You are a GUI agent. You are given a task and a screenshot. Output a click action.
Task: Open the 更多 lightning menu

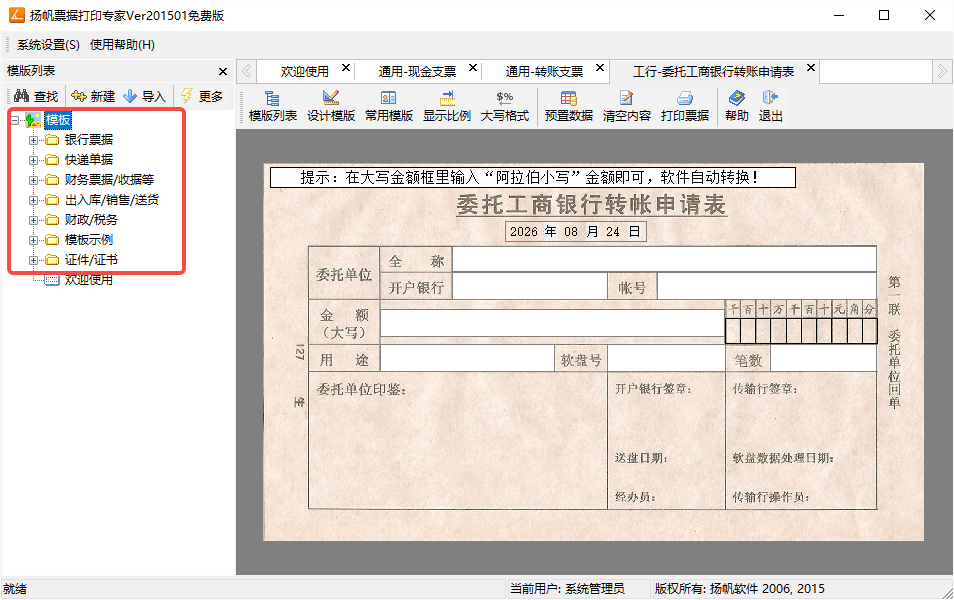[x=202, y=96]
